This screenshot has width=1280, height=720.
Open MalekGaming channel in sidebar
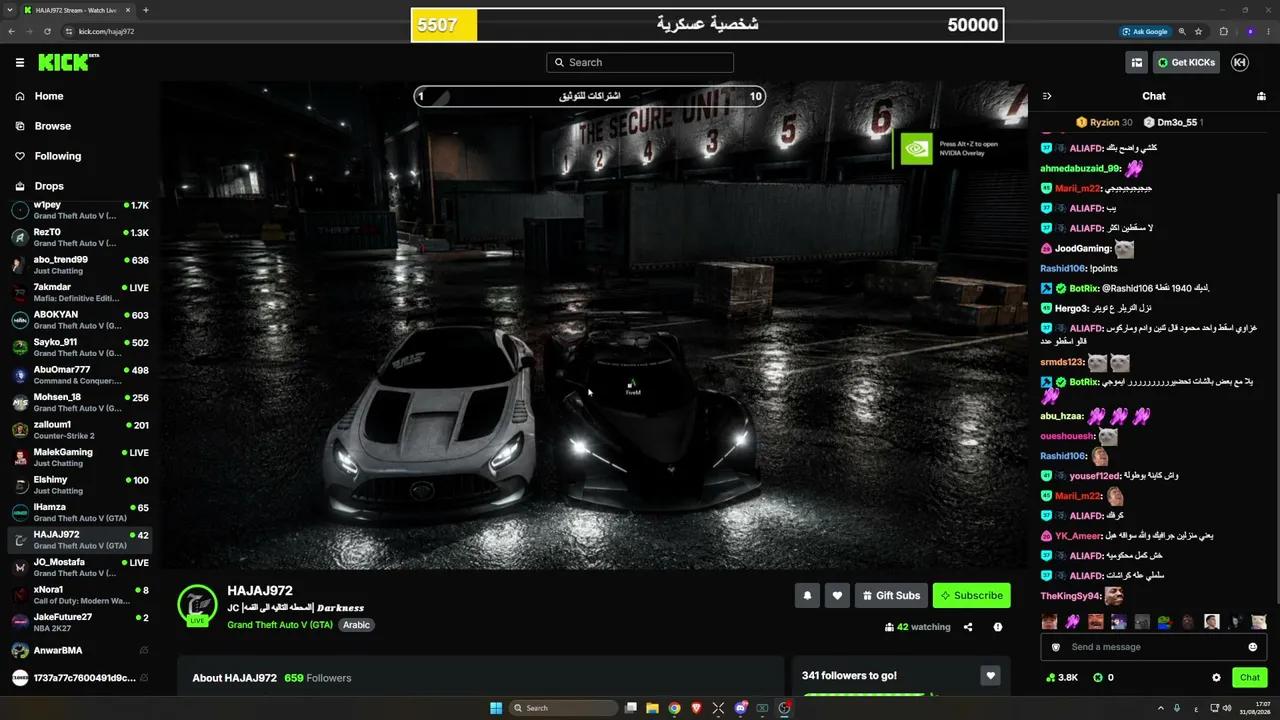tap(80, 457)
